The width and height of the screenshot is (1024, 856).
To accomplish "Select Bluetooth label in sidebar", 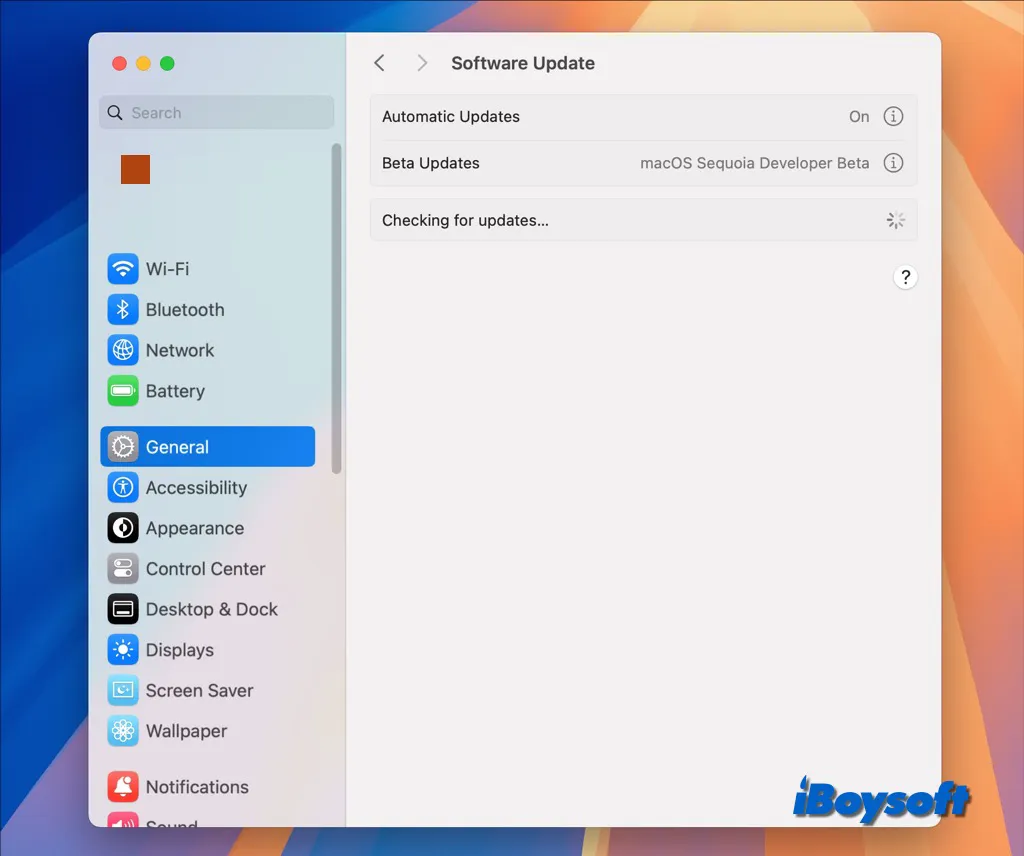I will pos(185,309).
